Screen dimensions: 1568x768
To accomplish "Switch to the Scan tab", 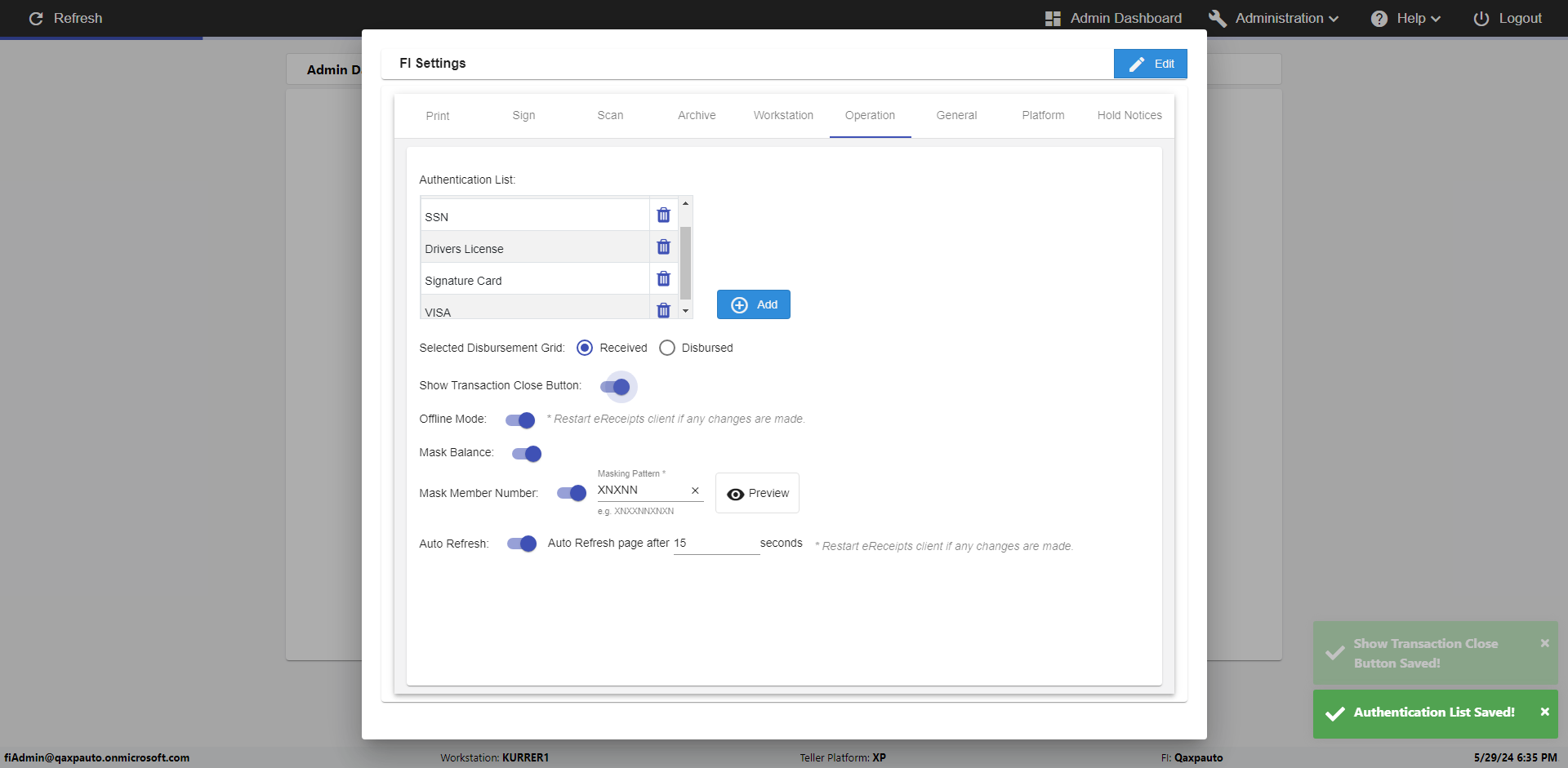I will [610, 116].
